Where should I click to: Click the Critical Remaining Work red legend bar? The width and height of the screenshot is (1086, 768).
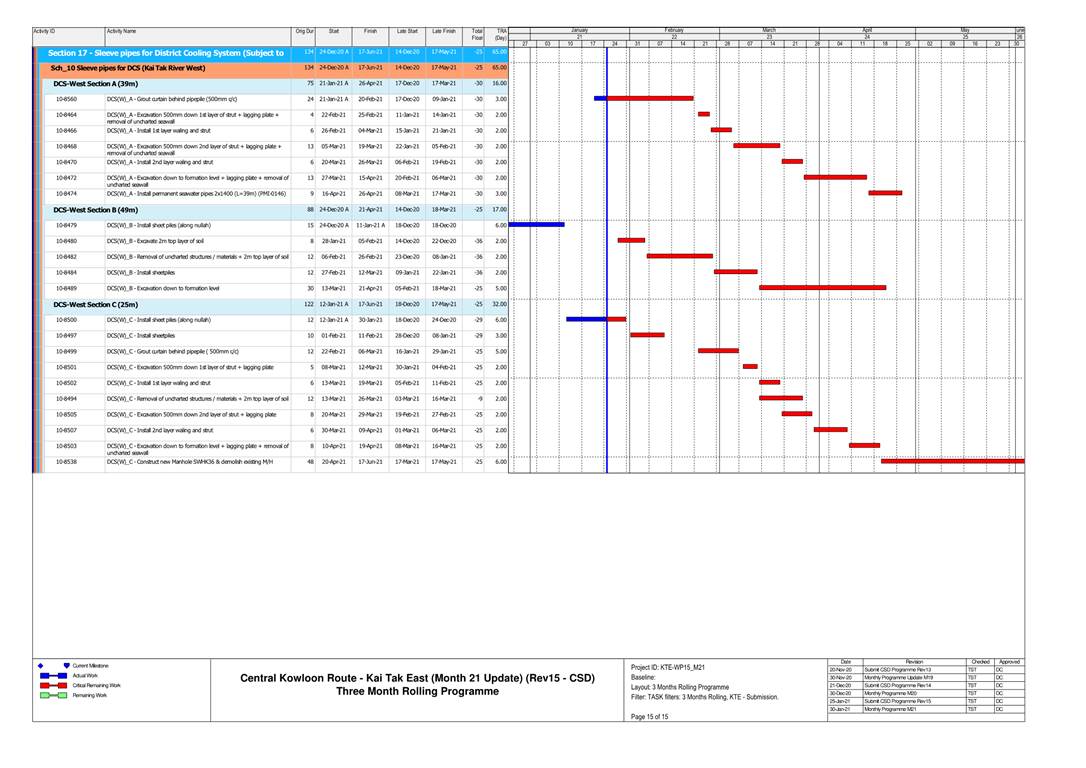[52, 685]
